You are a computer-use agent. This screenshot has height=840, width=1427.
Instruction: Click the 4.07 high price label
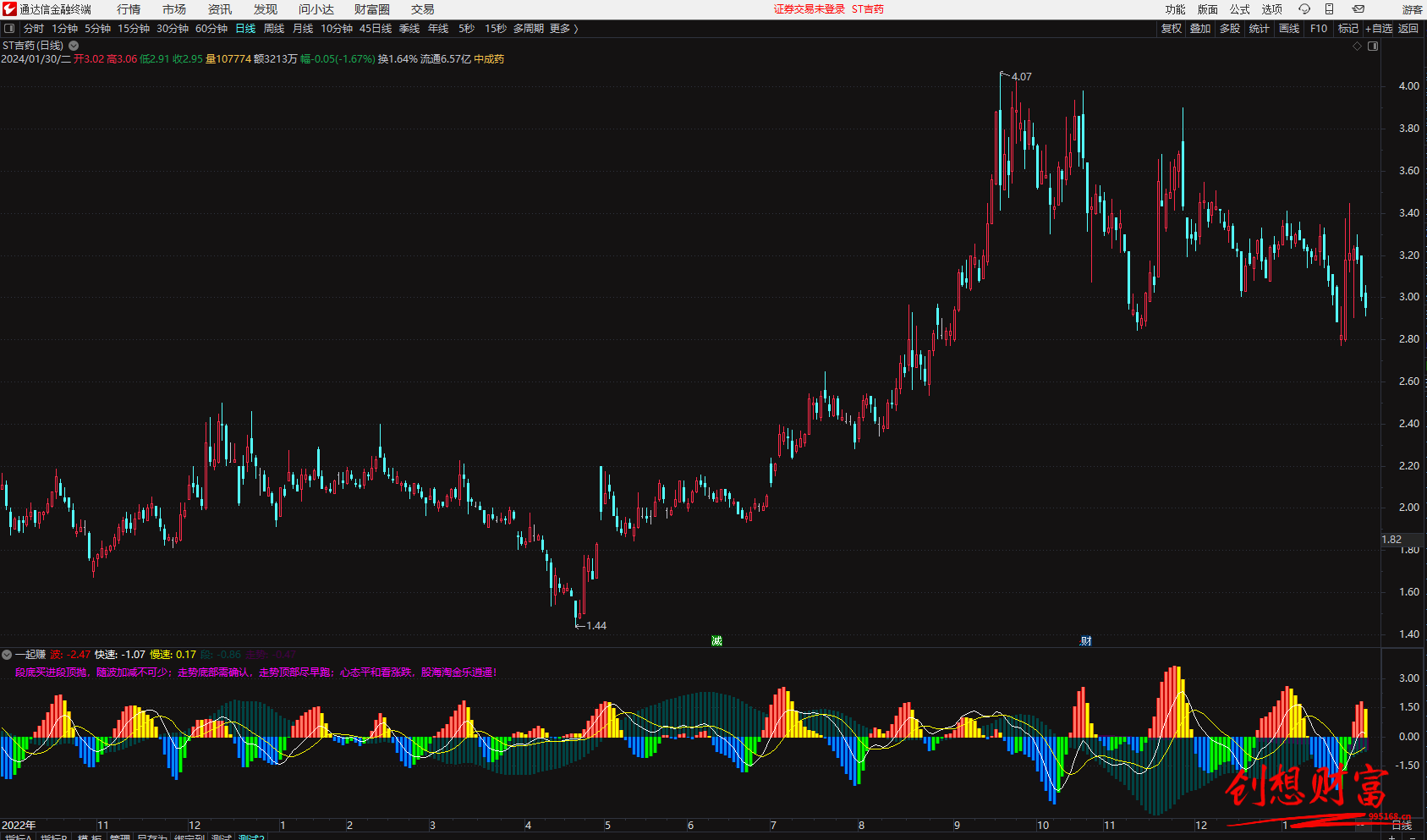click(1022, 77)
